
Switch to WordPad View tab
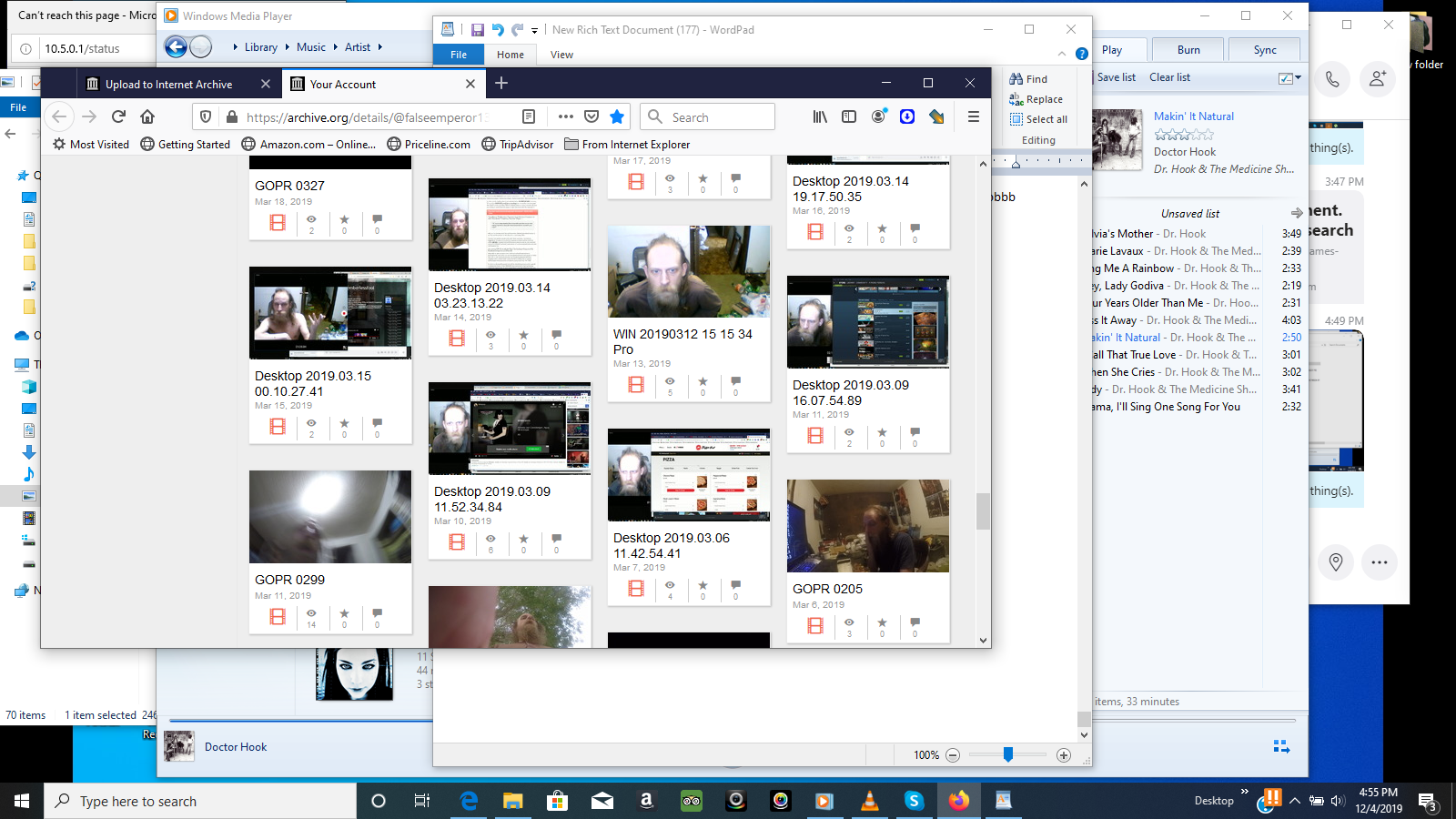(561, 55)
